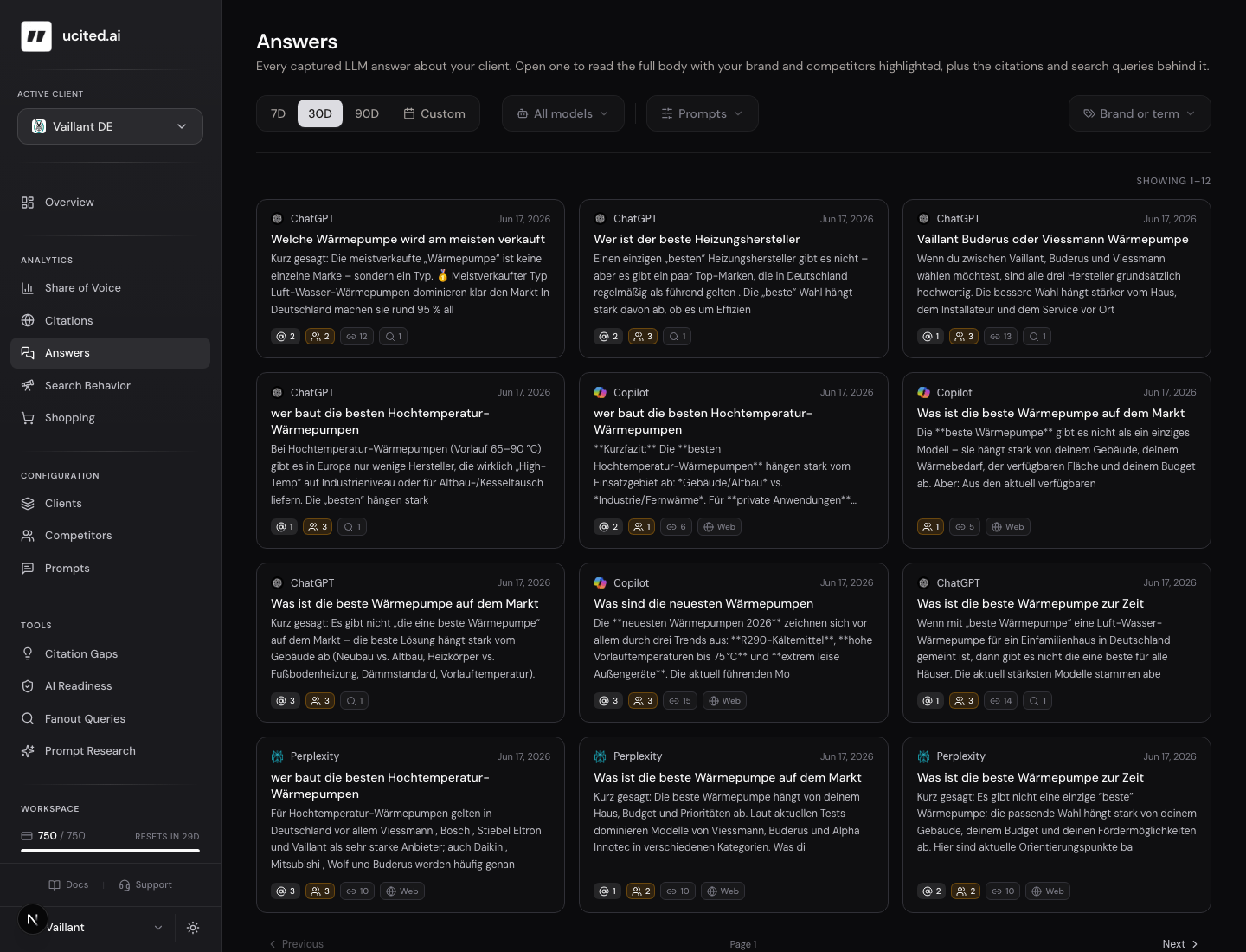Click the Web badge on Copilot 'Hochtemperatur' card

coord(719,527)
